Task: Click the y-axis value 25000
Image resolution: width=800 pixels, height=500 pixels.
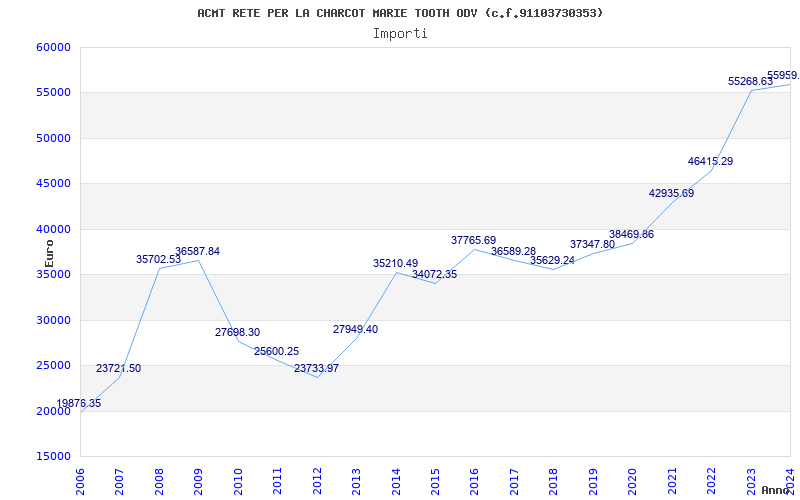Action: [x=53, y=366]
